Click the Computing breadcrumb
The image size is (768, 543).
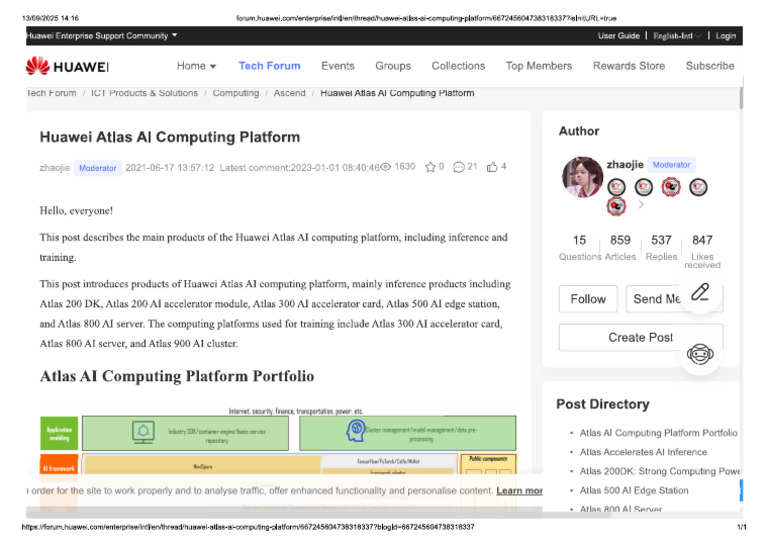pyautogui.click(x=236, y=93)
